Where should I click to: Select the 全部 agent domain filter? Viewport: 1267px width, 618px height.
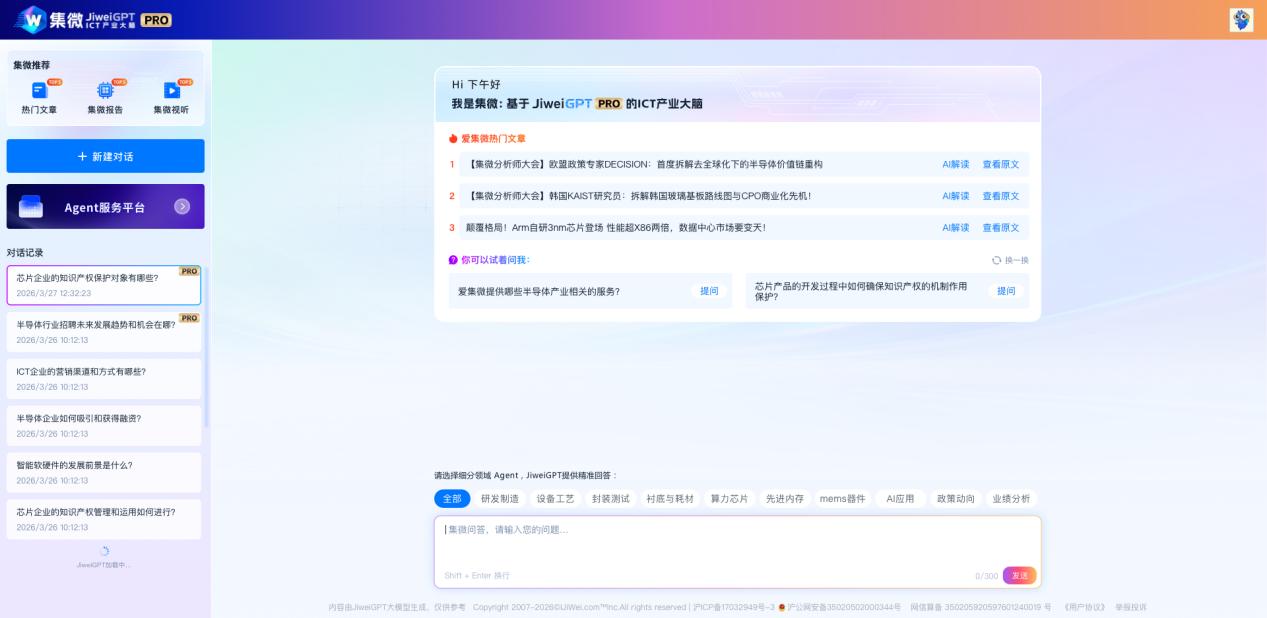point(451,498)
